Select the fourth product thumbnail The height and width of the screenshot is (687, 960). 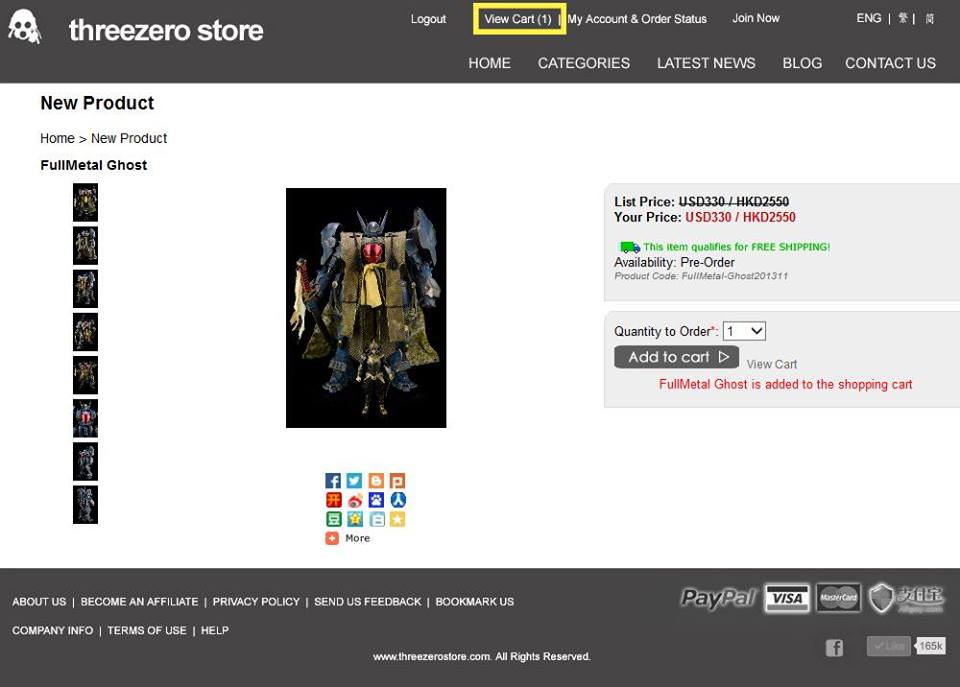coord(85,332)
